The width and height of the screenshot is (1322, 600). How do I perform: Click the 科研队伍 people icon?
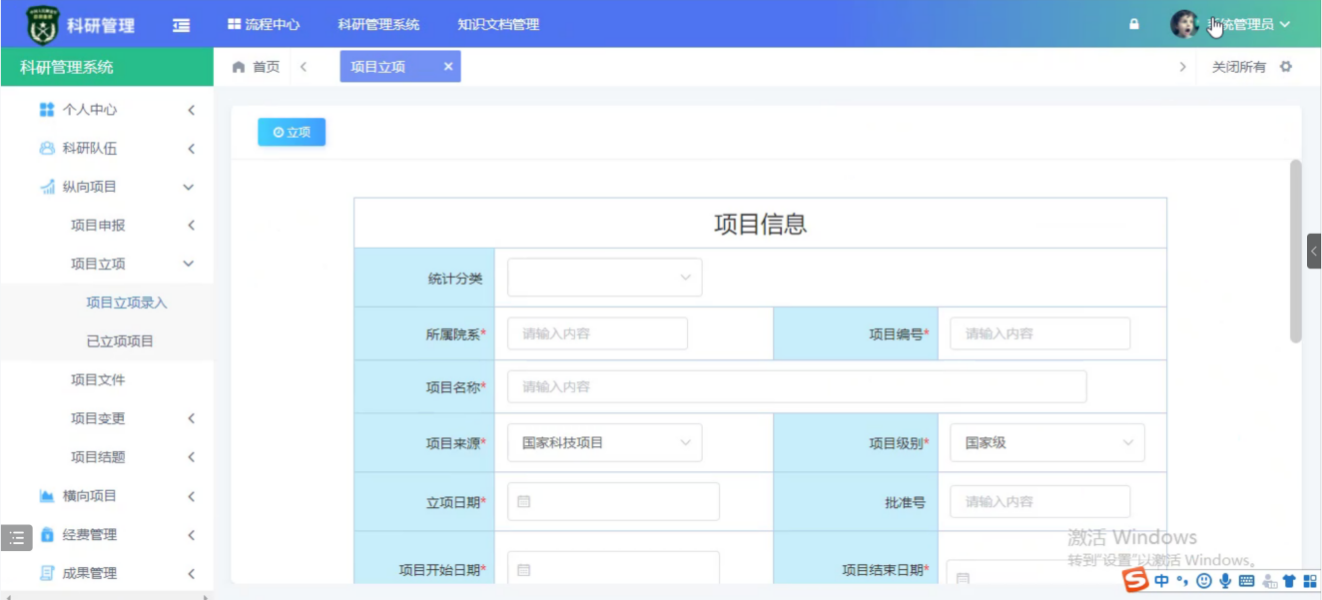click(x=47, y=148)
